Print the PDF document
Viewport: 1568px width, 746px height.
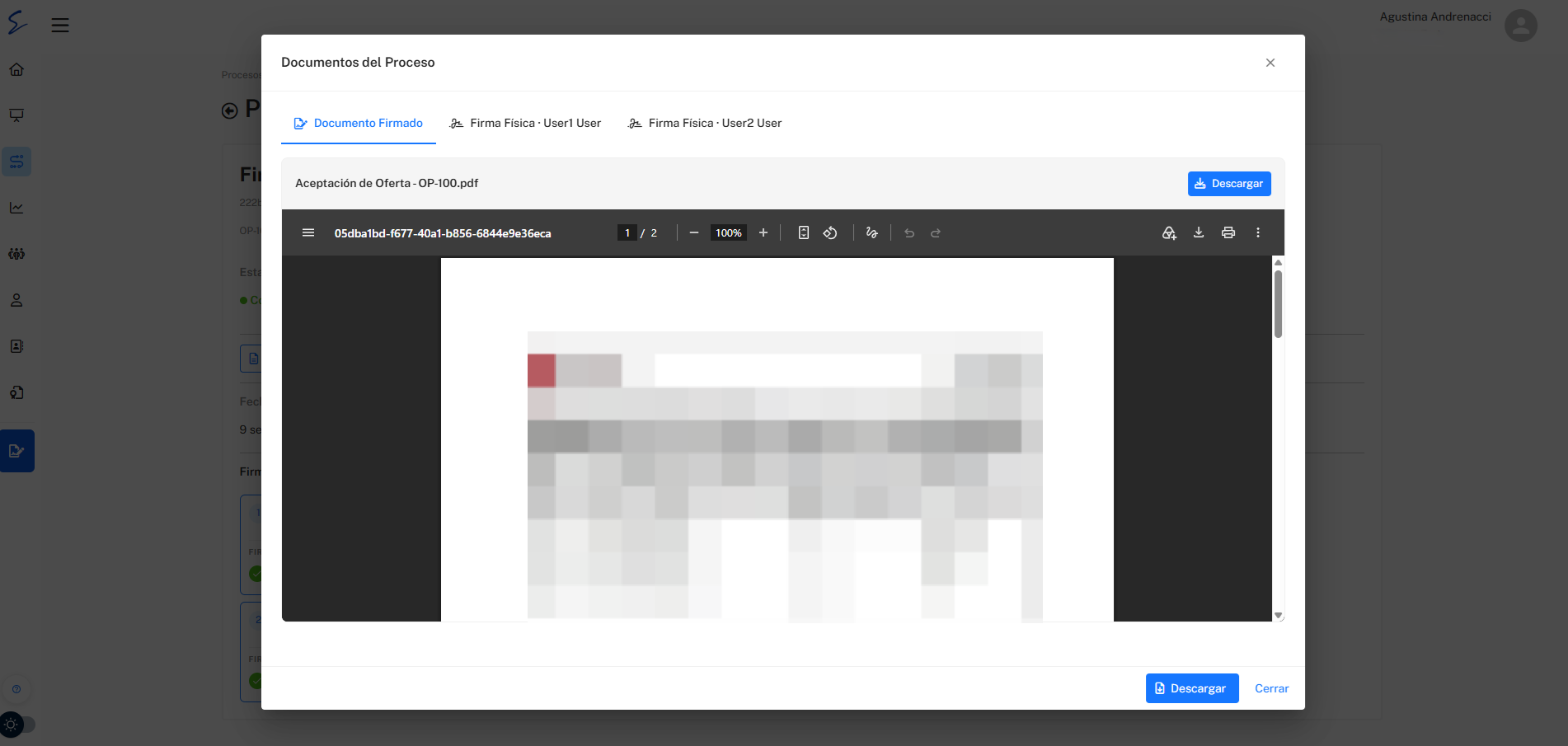(x=1228, y=233)
